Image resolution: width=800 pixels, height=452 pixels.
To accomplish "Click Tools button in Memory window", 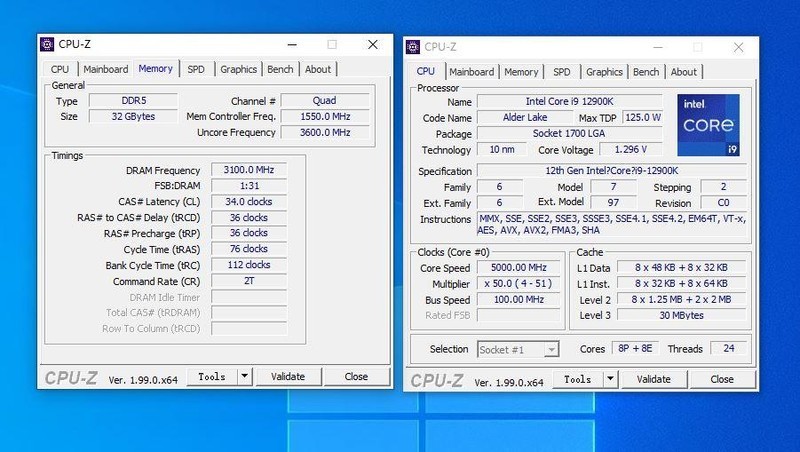I will 212,376.
